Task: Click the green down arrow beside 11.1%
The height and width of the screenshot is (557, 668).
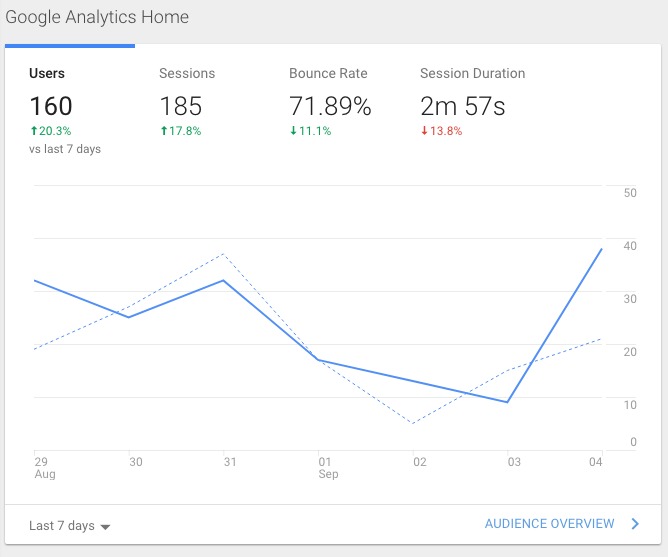Action: (x=293, y=131)
